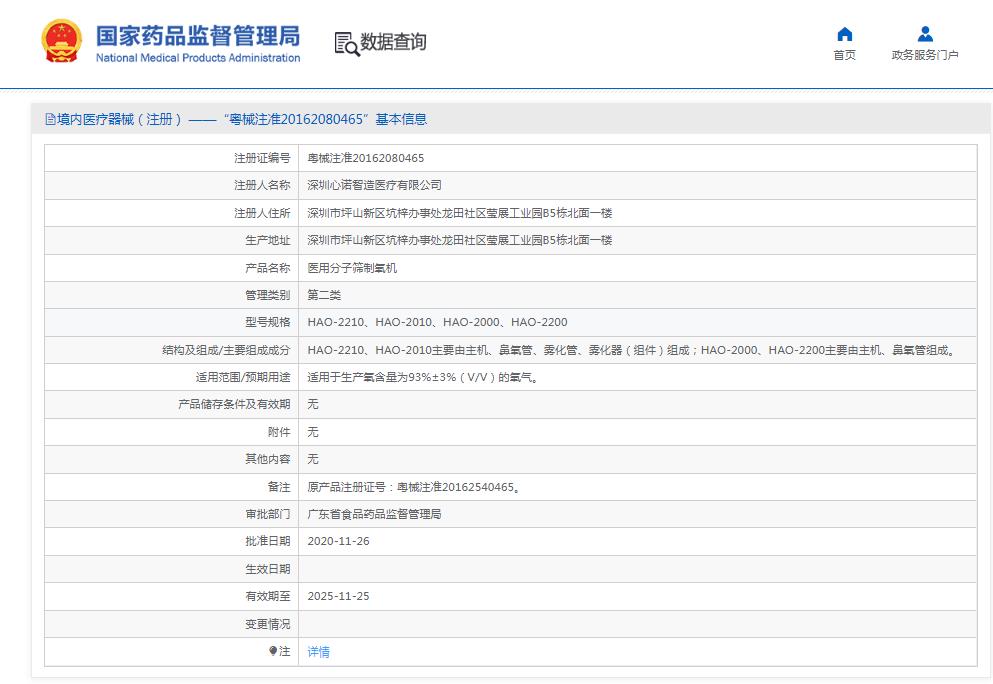The image size is (993, 684).
Task: Click the document-magnifier icon beside 数据查询
Action: pos(344,44)
